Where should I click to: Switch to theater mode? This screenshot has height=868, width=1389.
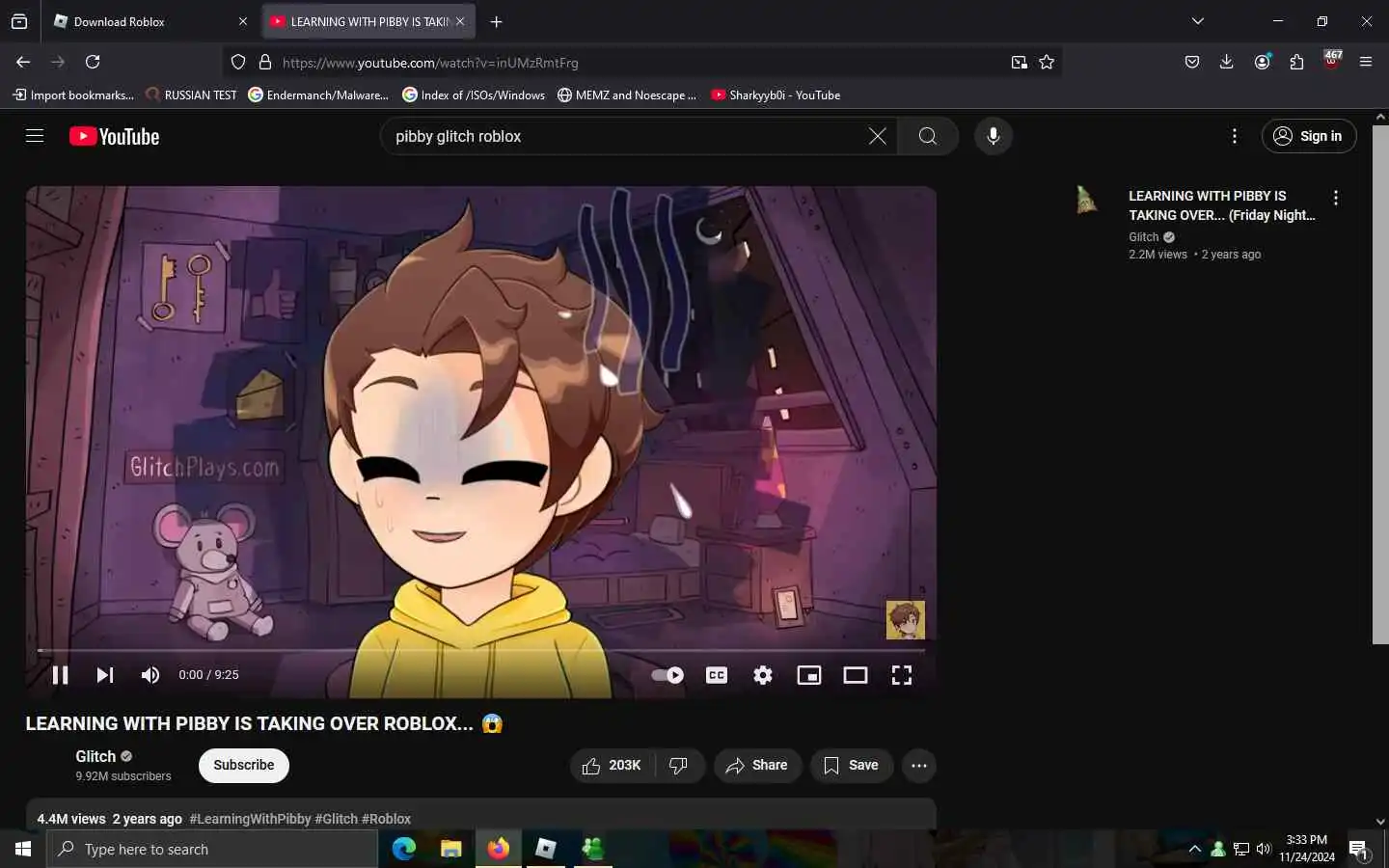point(856,675)
